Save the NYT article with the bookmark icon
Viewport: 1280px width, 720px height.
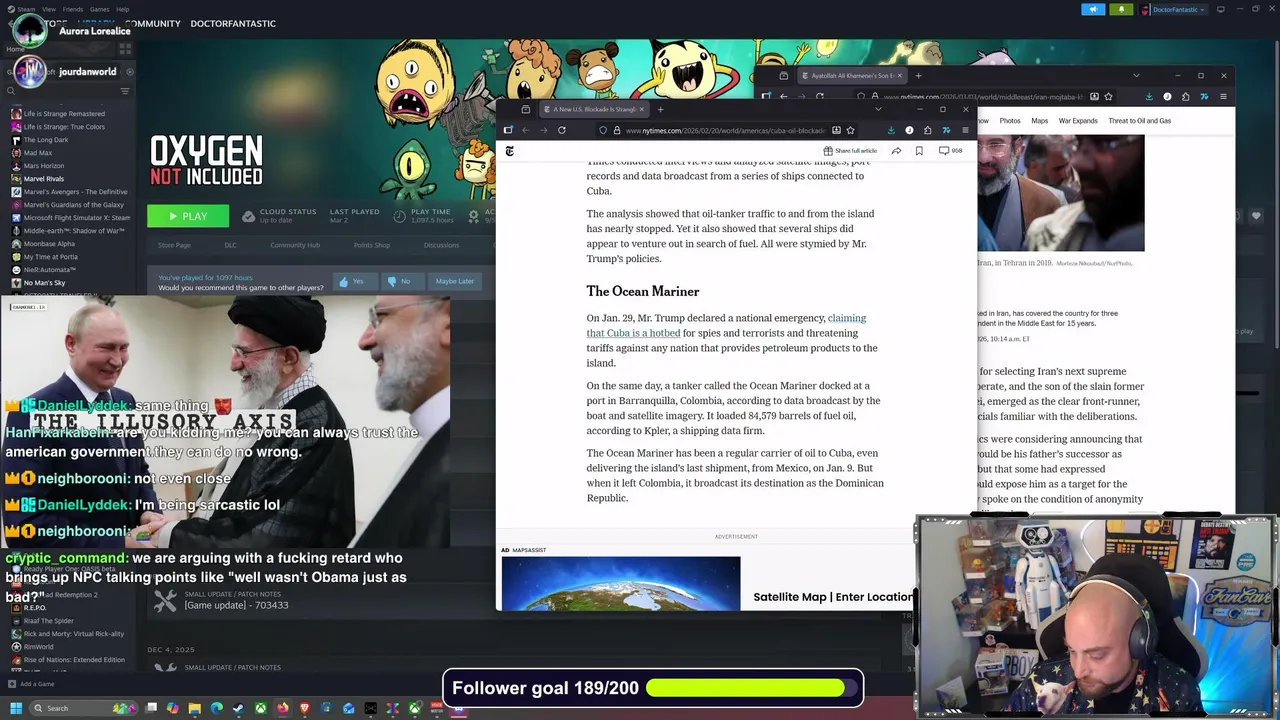919,151
